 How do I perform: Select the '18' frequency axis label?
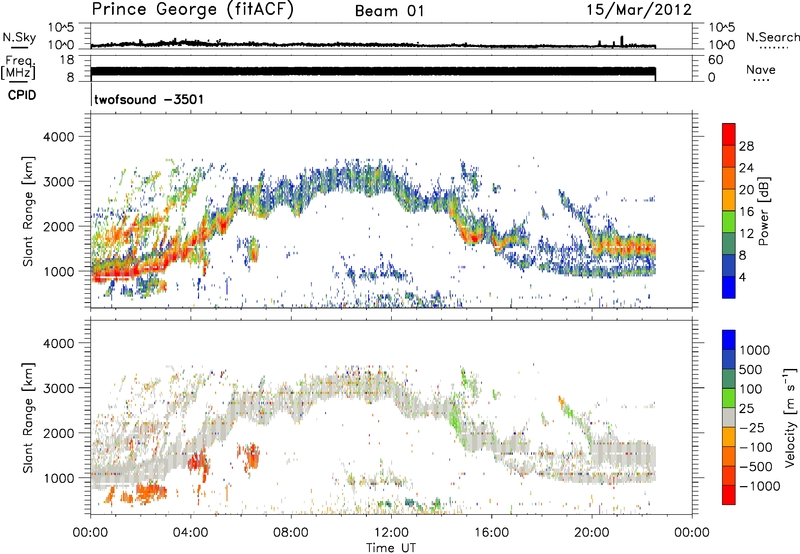tap(67, 60)
